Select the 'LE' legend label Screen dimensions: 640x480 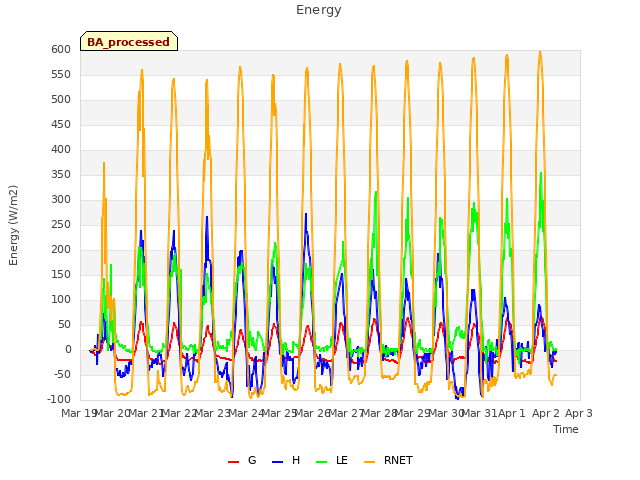[342, 460]
